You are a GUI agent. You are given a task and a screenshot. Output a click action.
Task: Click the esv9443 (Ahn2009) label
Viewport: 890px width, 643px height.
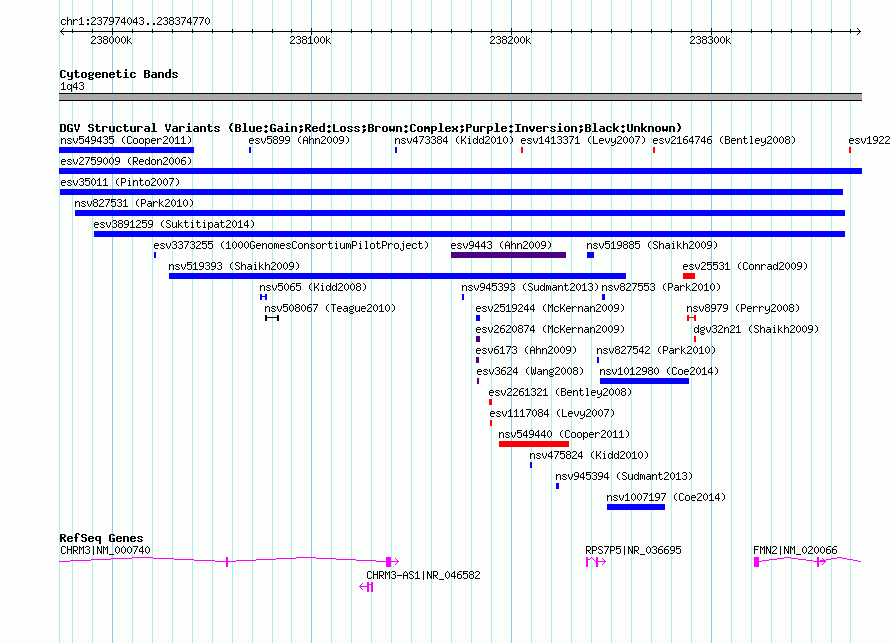click(501, 245)
